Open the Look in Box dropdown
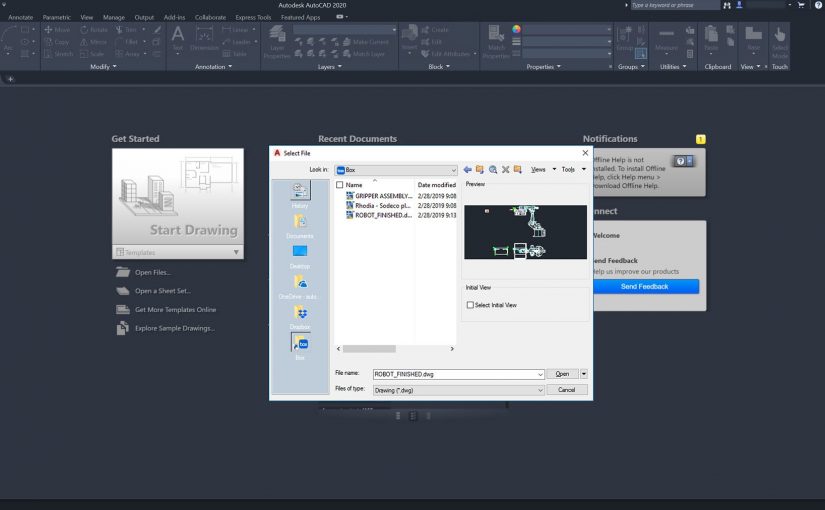 pyautogui.click(x=396, y=170)
